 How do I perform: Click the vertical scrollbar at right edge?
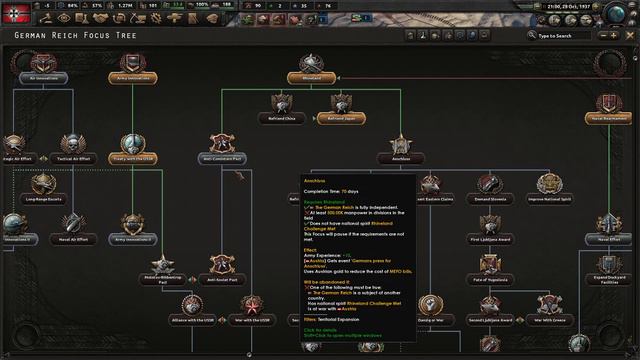pos(635,58)
